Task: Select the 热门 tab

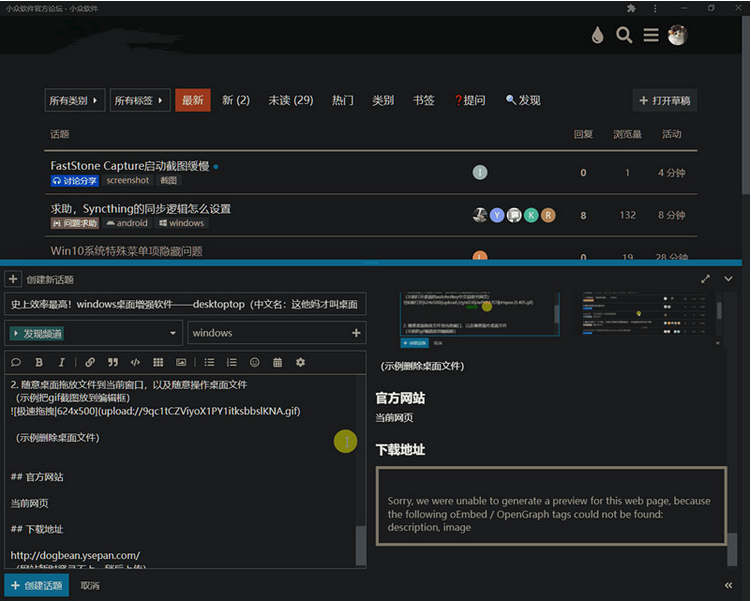Action: pyautogui.click(x=342, y=100)
